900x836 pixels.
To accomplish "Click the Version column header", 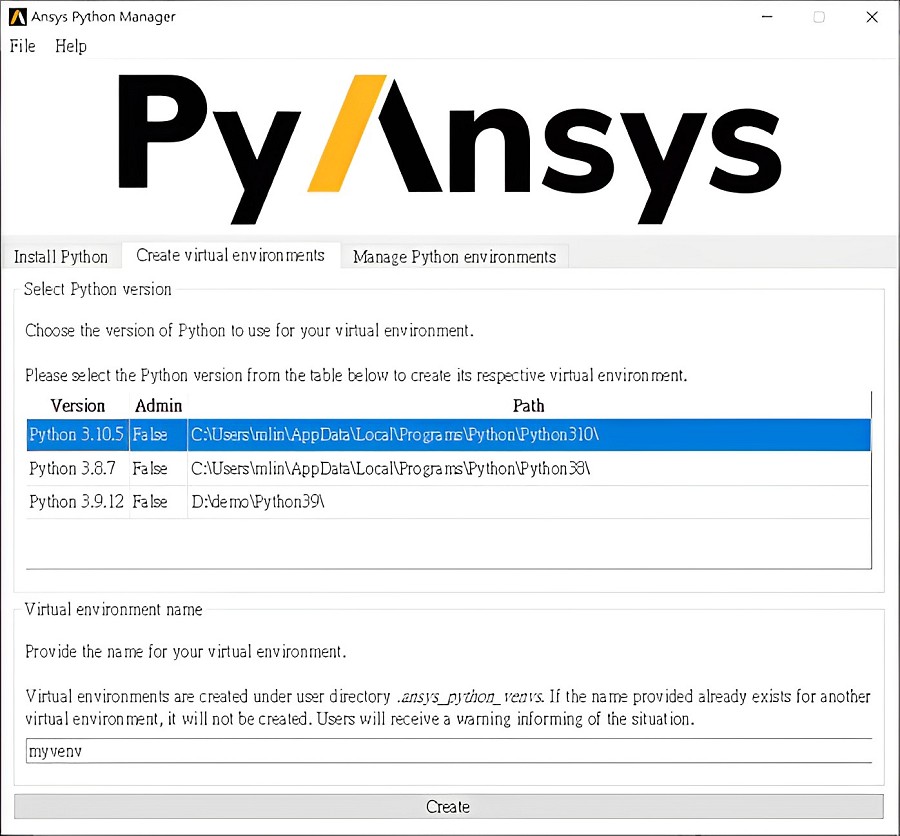I will [x=78, y=406].
